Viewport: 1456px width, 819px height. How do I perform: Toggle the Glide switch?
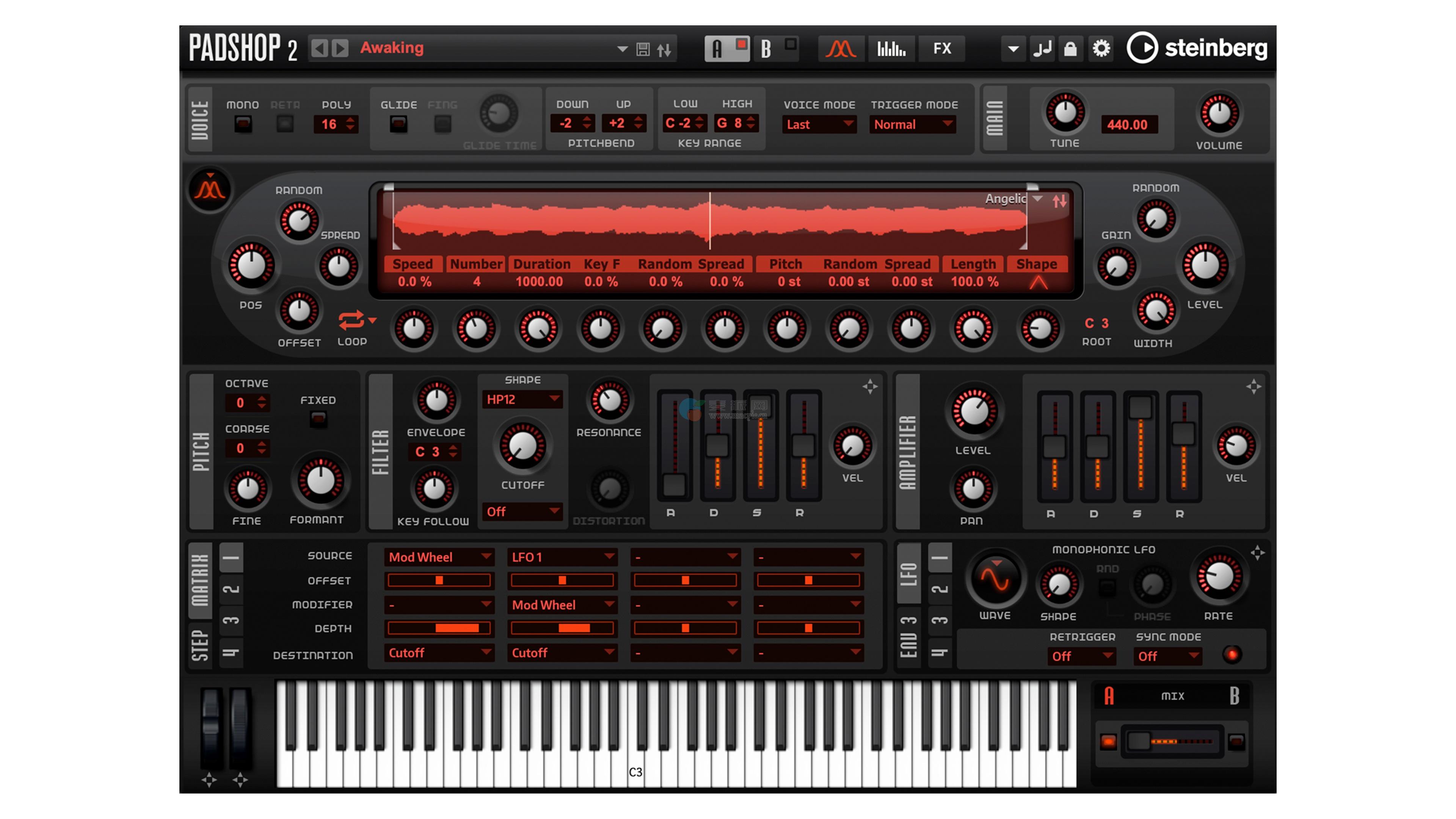pos(399,123)
